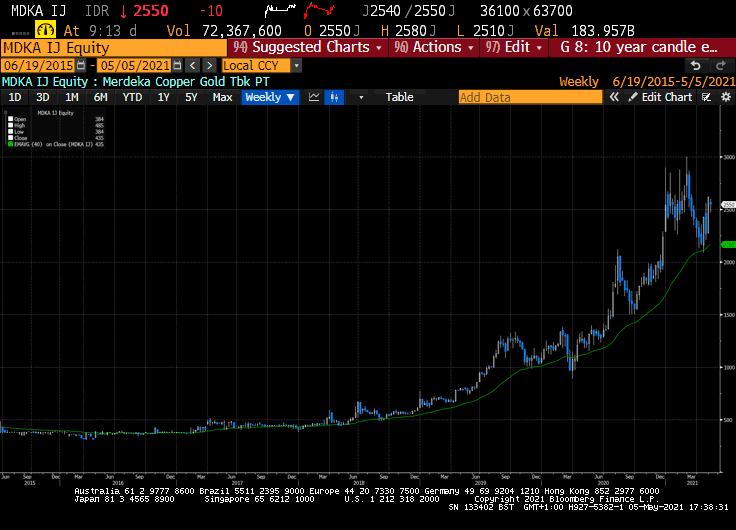This screenshot has width=736, height=530.
Task: Select the 3D range tab
Action: click(x=43, y=97)
